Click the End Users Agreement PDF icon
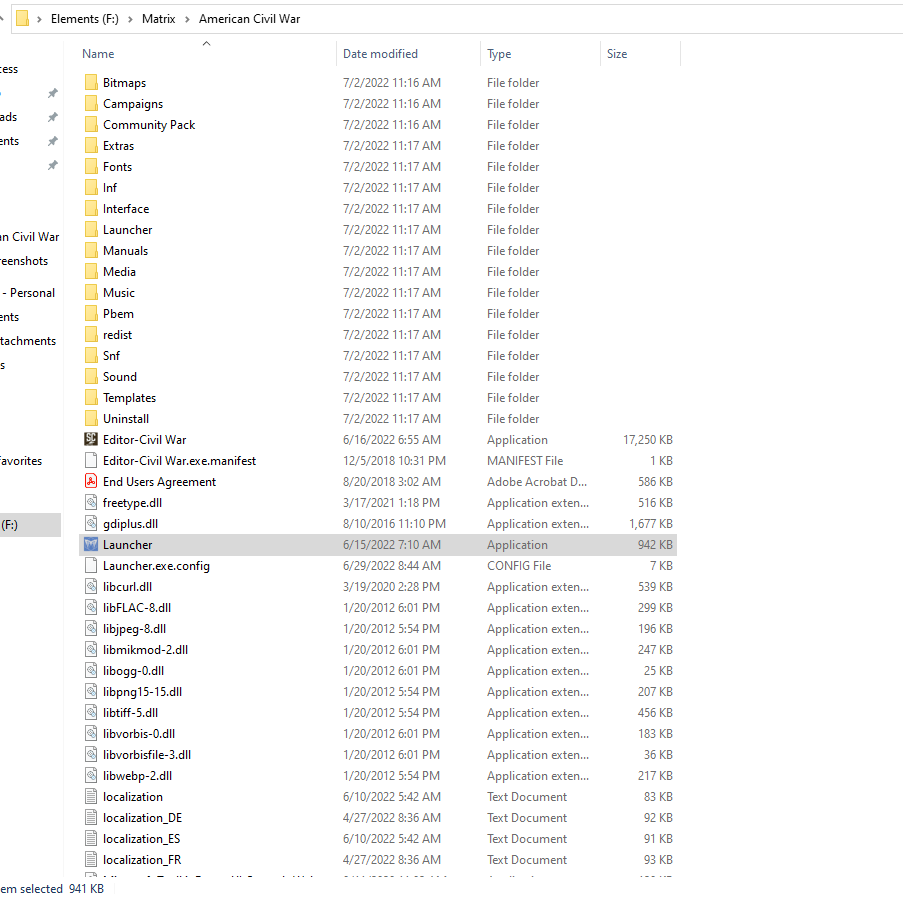The width and height of the screenshot is (903, 900). click(x=91, y=481)
